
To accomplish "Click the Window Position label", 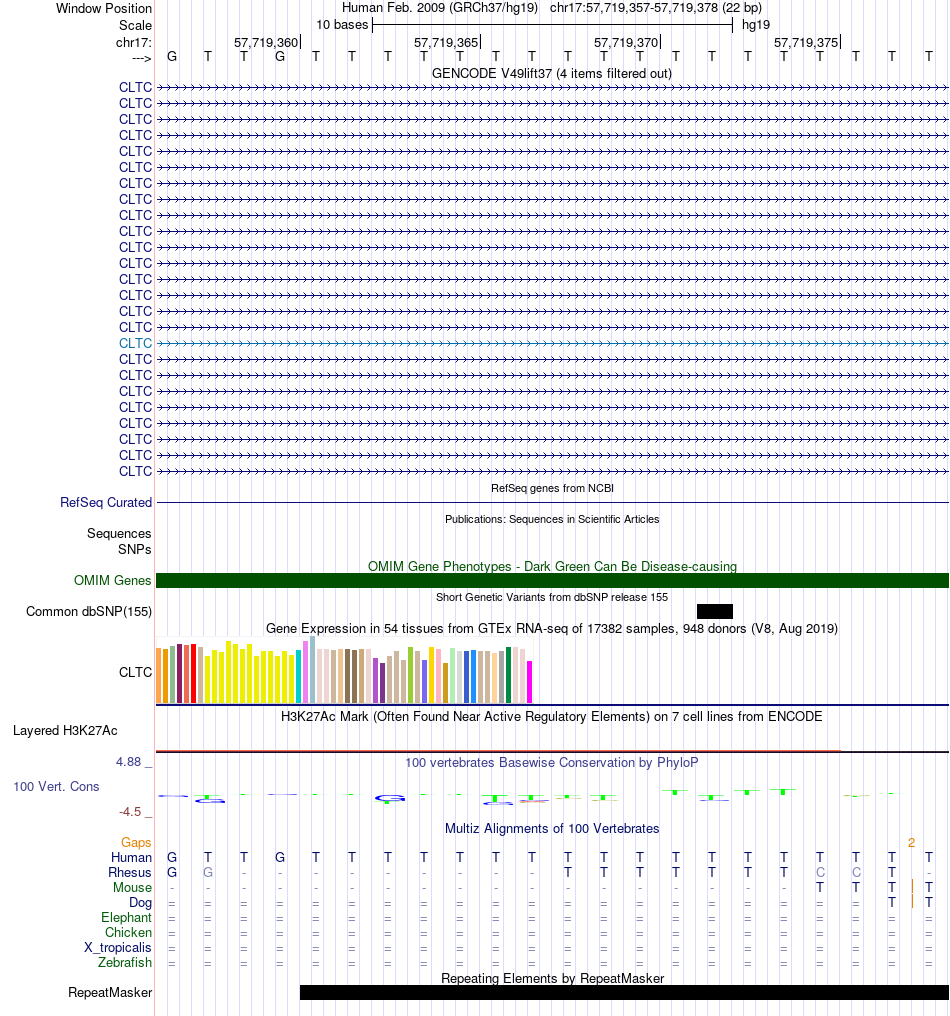I will (x=104, y=8).
